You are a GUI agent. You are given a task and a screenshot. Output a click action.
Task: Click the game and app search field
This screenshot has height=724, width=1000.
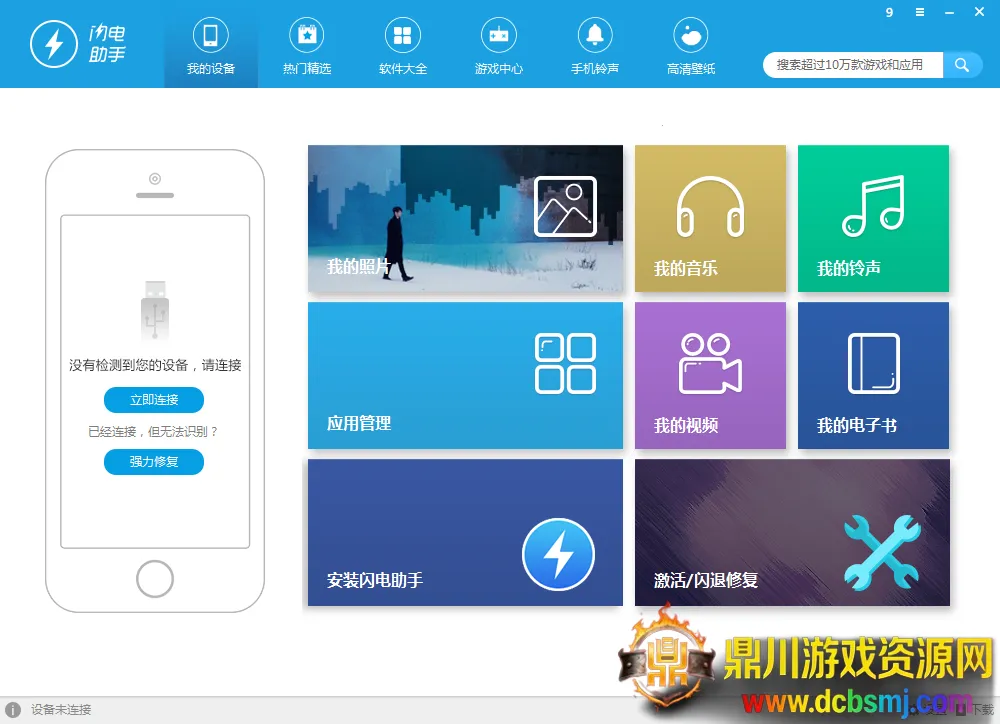pyautogui.click(x=852, y=65)
